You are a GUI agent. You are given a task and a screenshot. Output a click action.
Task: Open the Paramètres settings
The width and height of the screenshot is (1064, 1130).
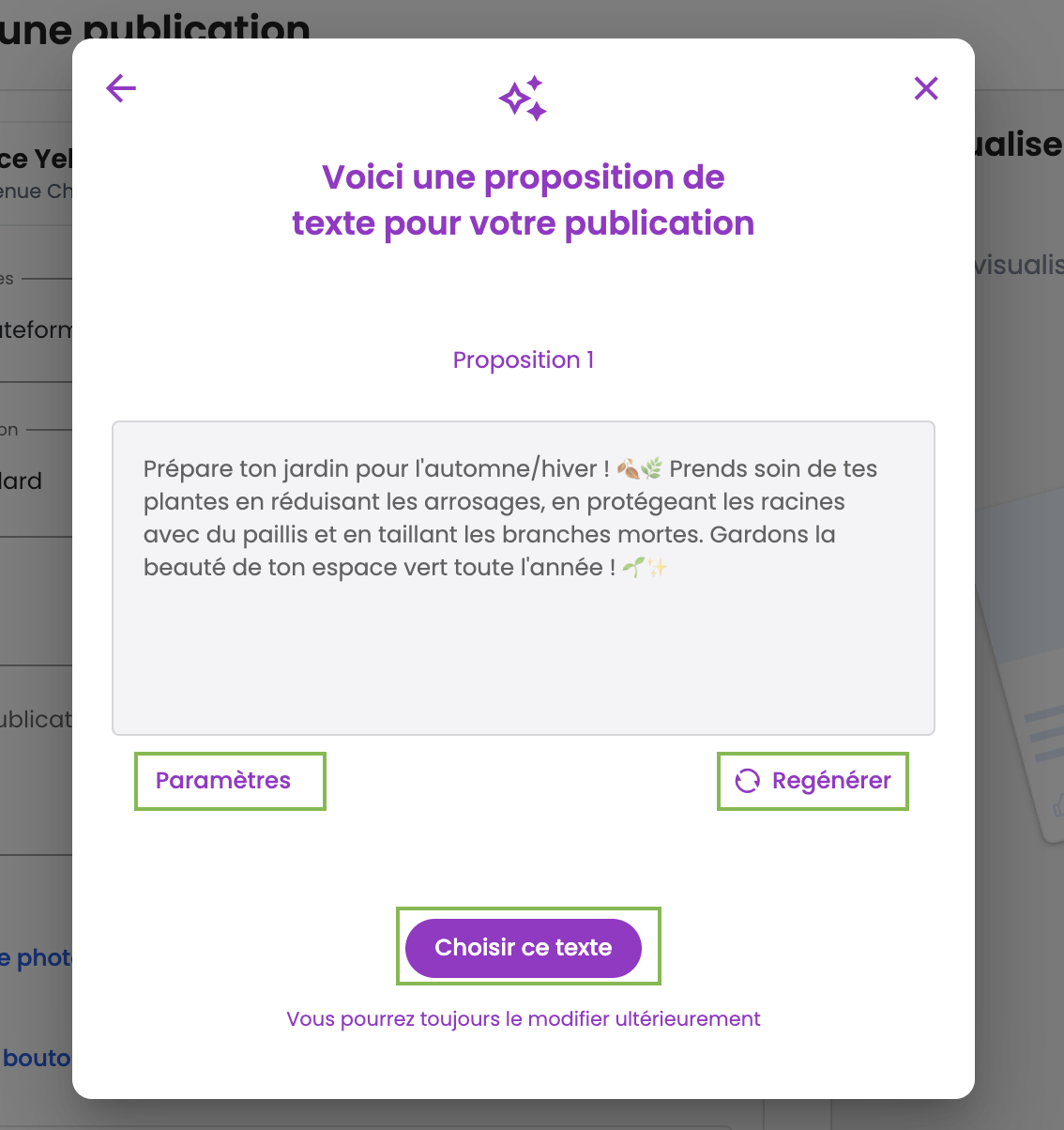tap(223, 781)
